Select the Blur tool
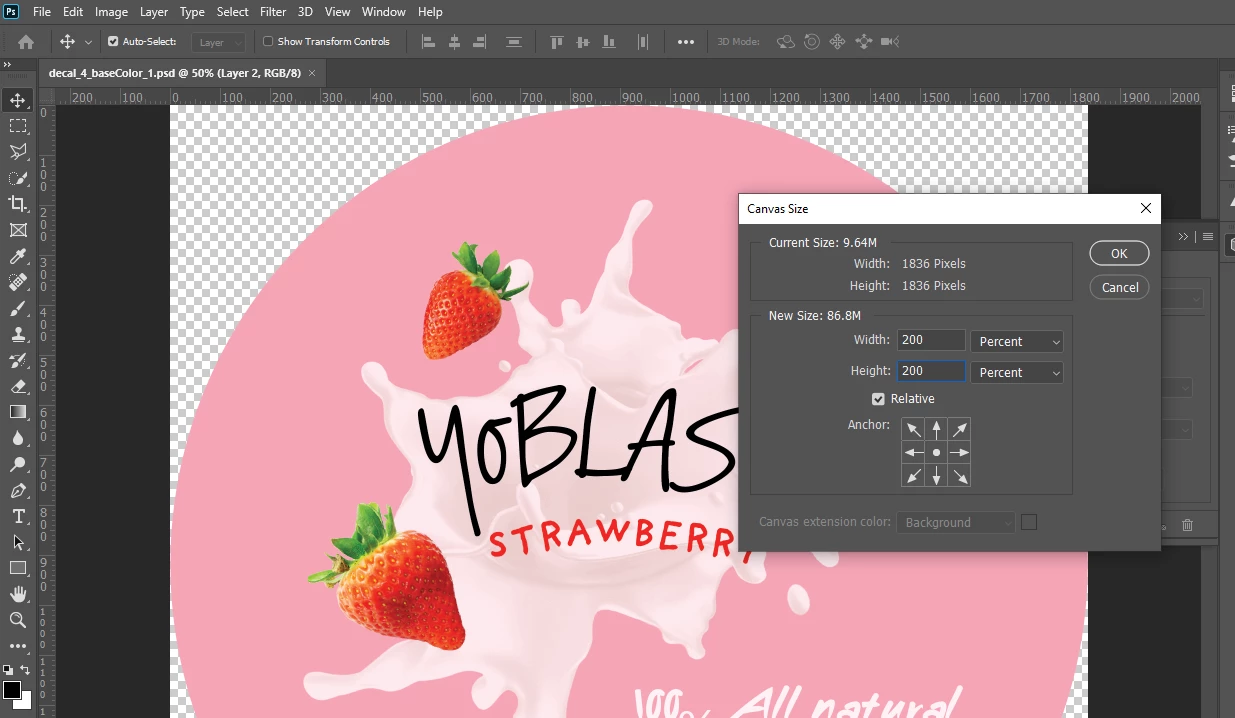Viewport: 1235px width, 718px height. point(18,438)
